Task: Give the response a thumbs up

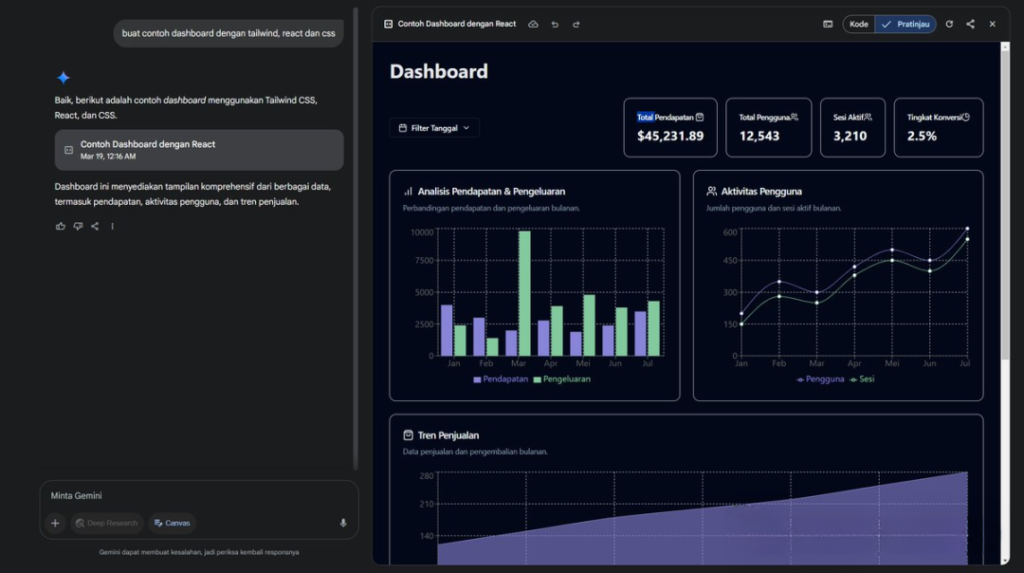Action: click(61, 226)
